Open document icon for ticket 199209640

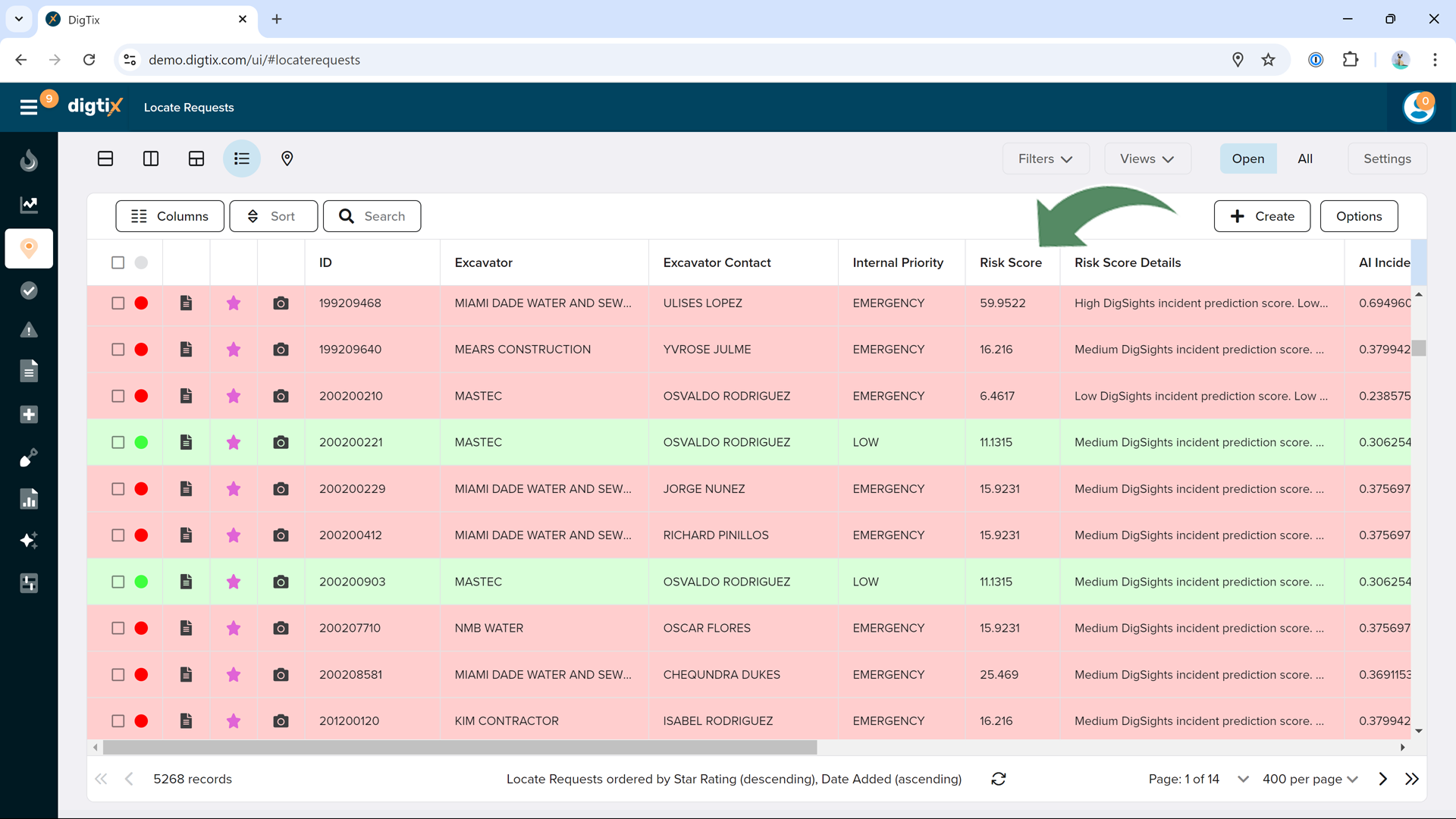[186, 350]
